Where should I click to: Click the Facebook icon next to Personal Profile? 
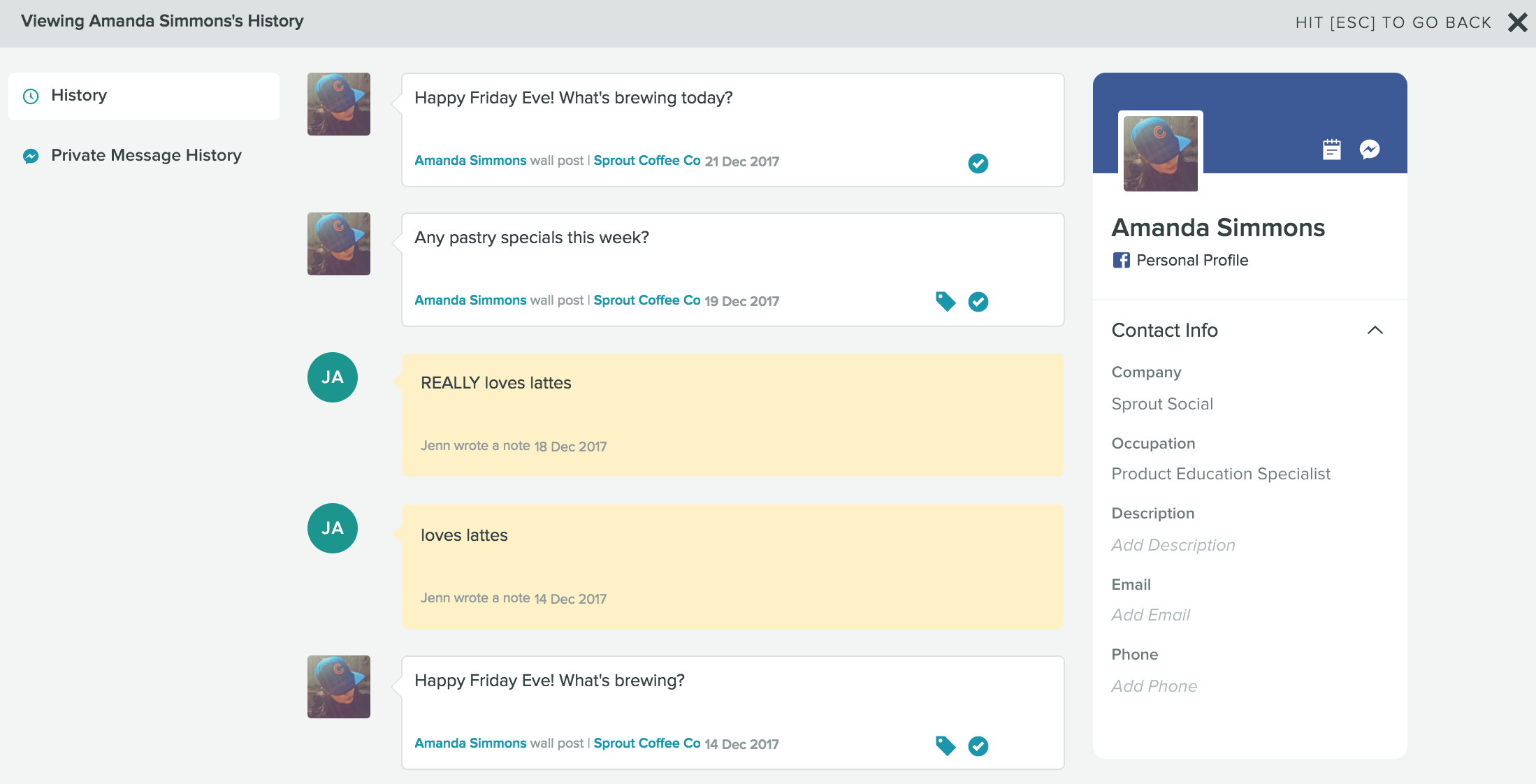point(1122,260)
